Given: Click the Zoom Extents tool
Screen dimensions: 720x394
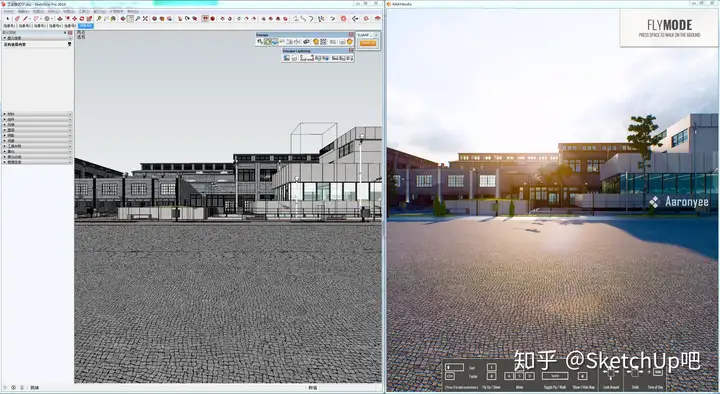Looking at the screenshot, I should 145,18.
